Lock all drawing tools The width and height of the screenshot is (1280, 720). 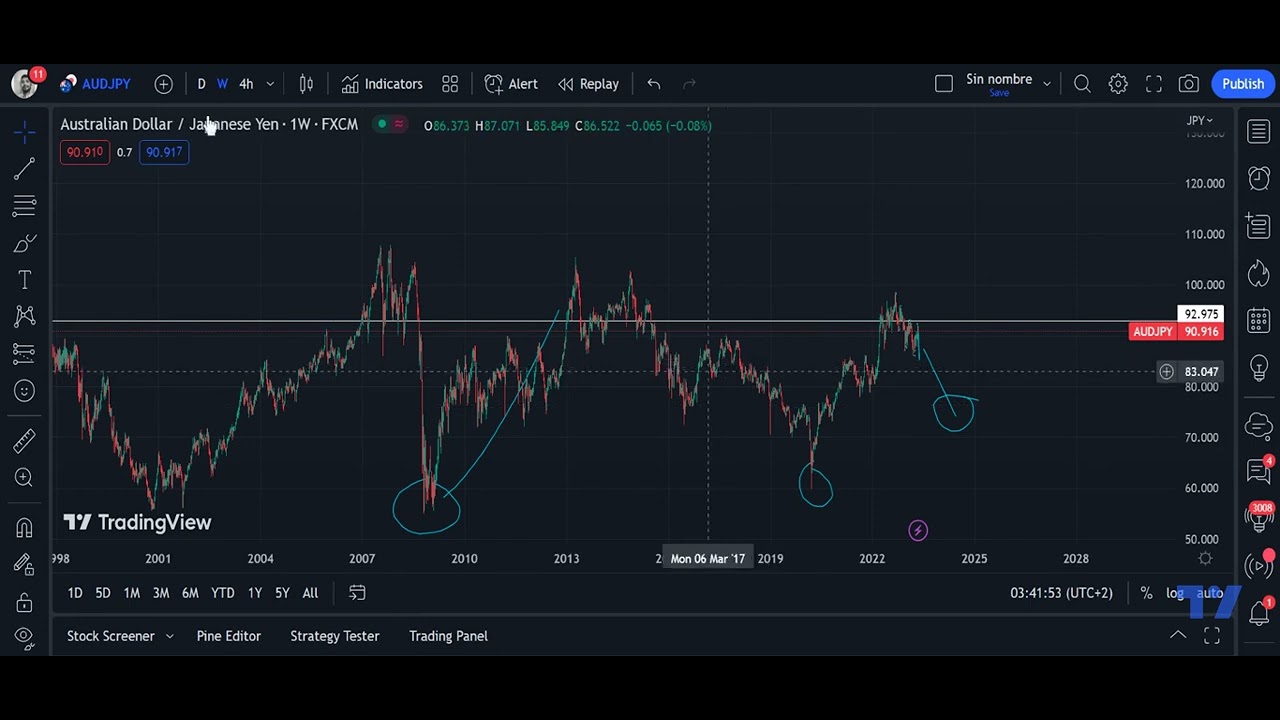[25, 602]
